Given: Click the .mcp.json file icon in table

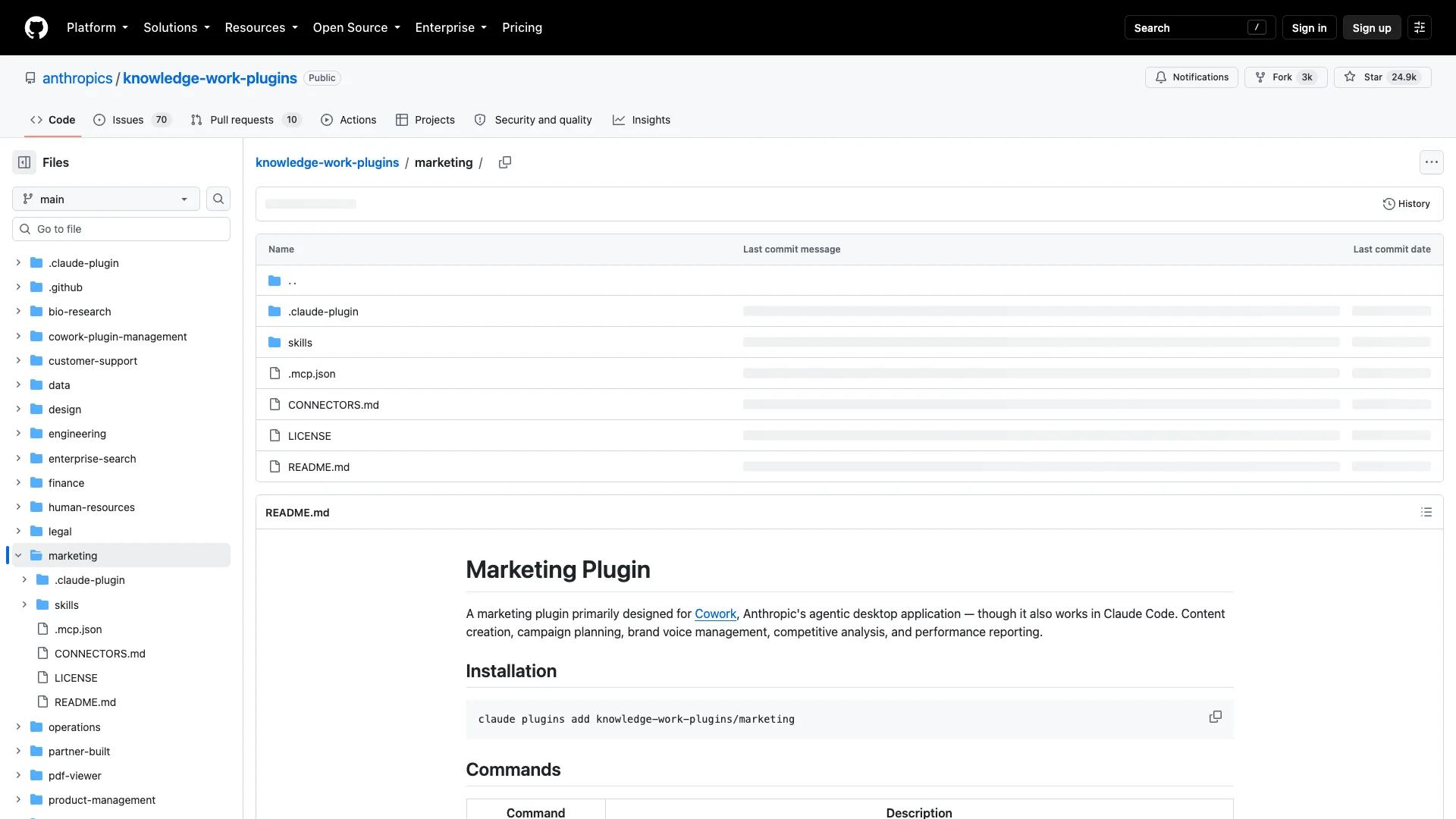Looking at the screenshot, I should click(x=275, y=373).
